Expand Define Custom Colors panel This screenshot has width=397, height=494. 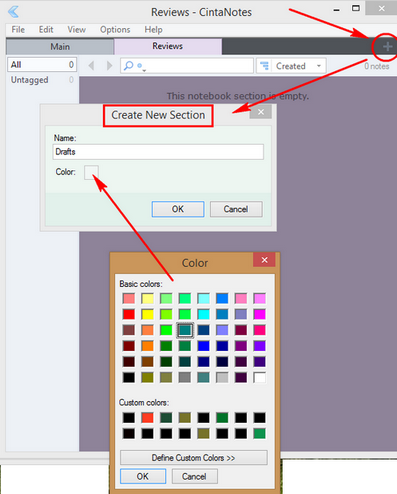coord(194,458)
